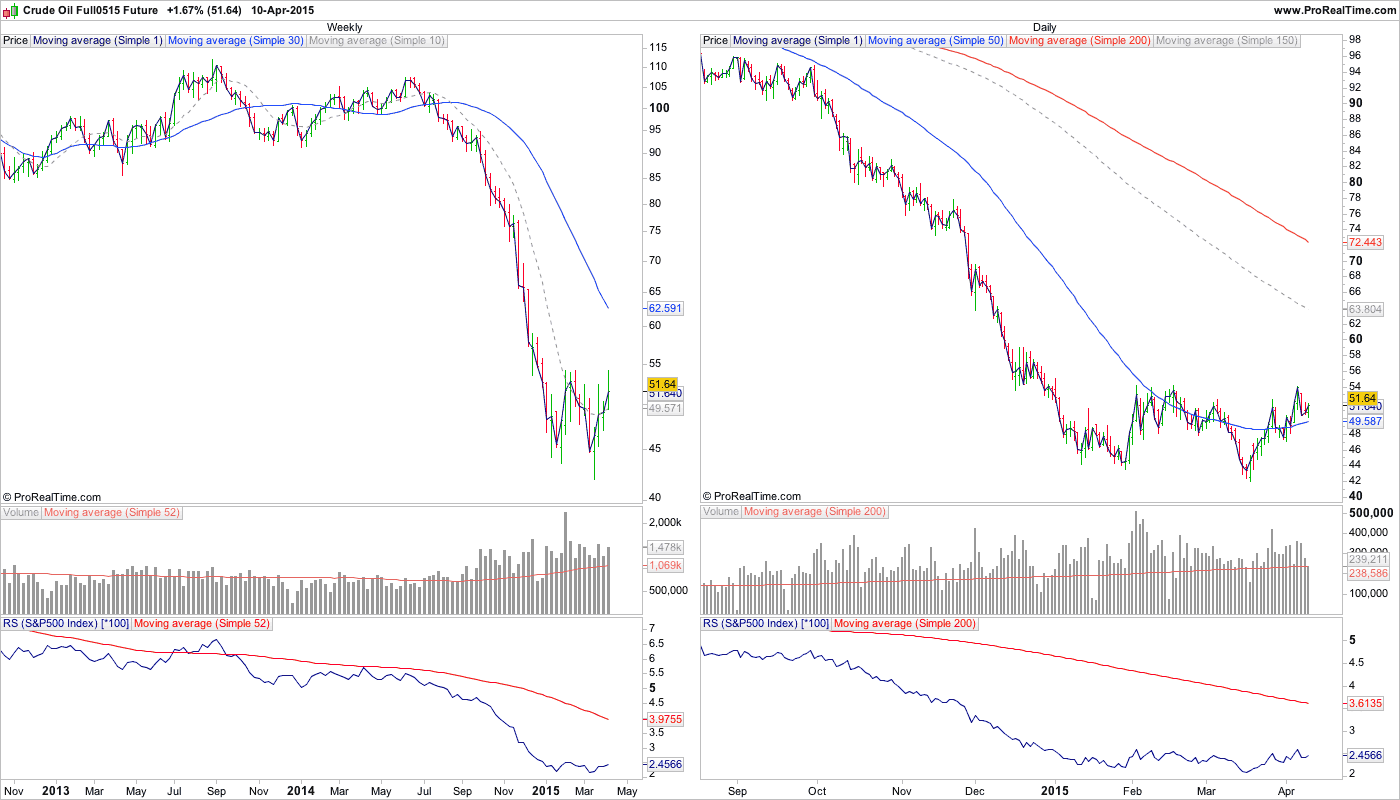Select the Price label on the Weekly chart
This screenshot has height=800, width=1400.
point(16,41)
